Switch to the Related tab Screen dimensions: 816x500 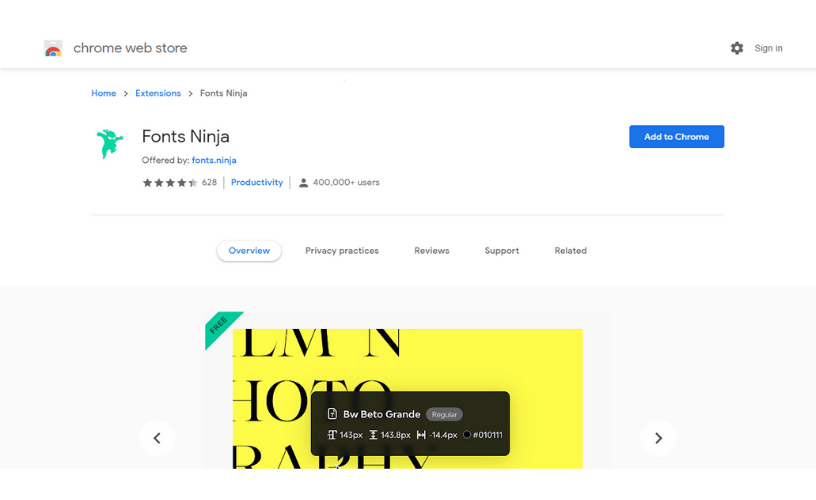[x=570, y=251]
